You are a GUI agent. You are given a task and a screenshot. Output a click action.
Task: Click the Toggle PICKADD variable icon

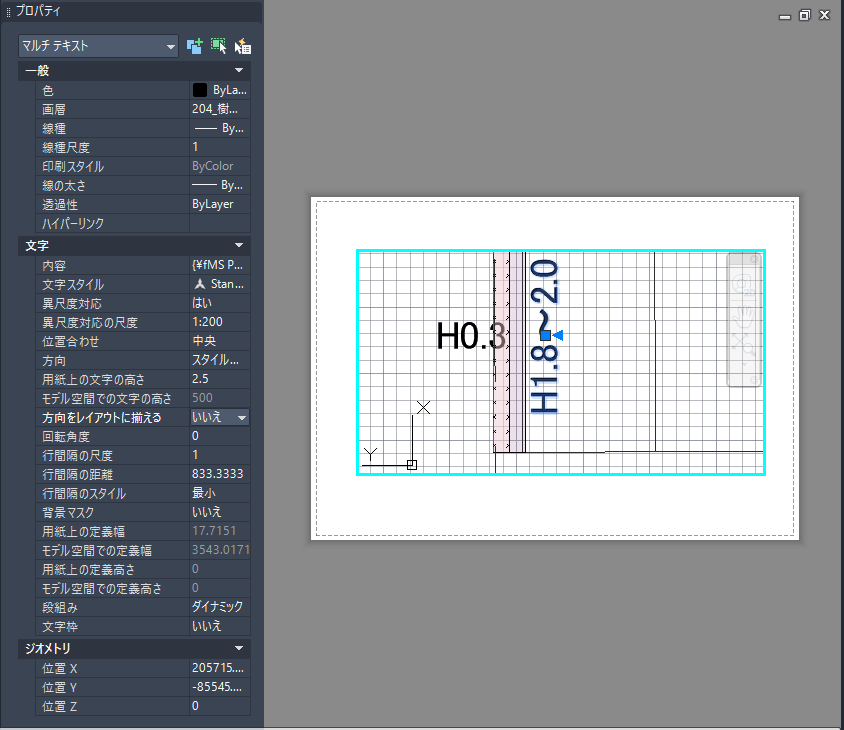click(x=194, y=46)
